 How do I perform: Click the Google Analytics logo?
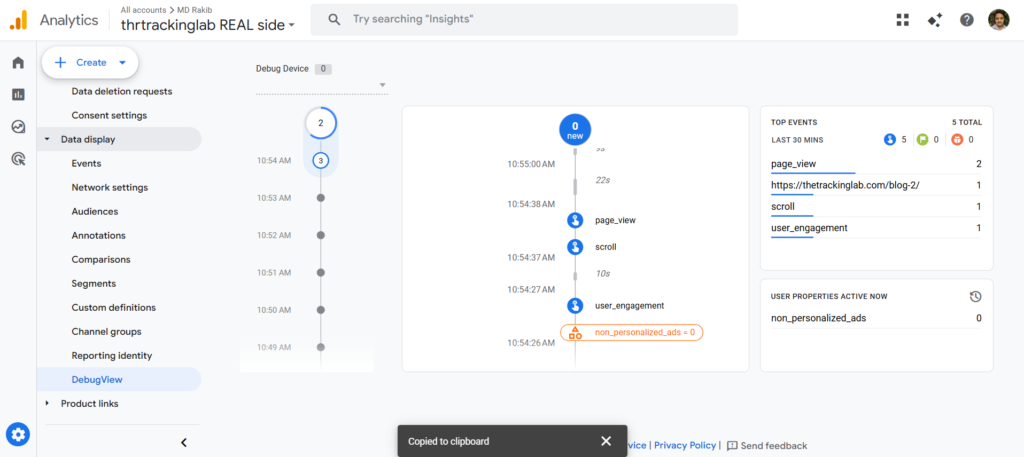coord(18,20)
